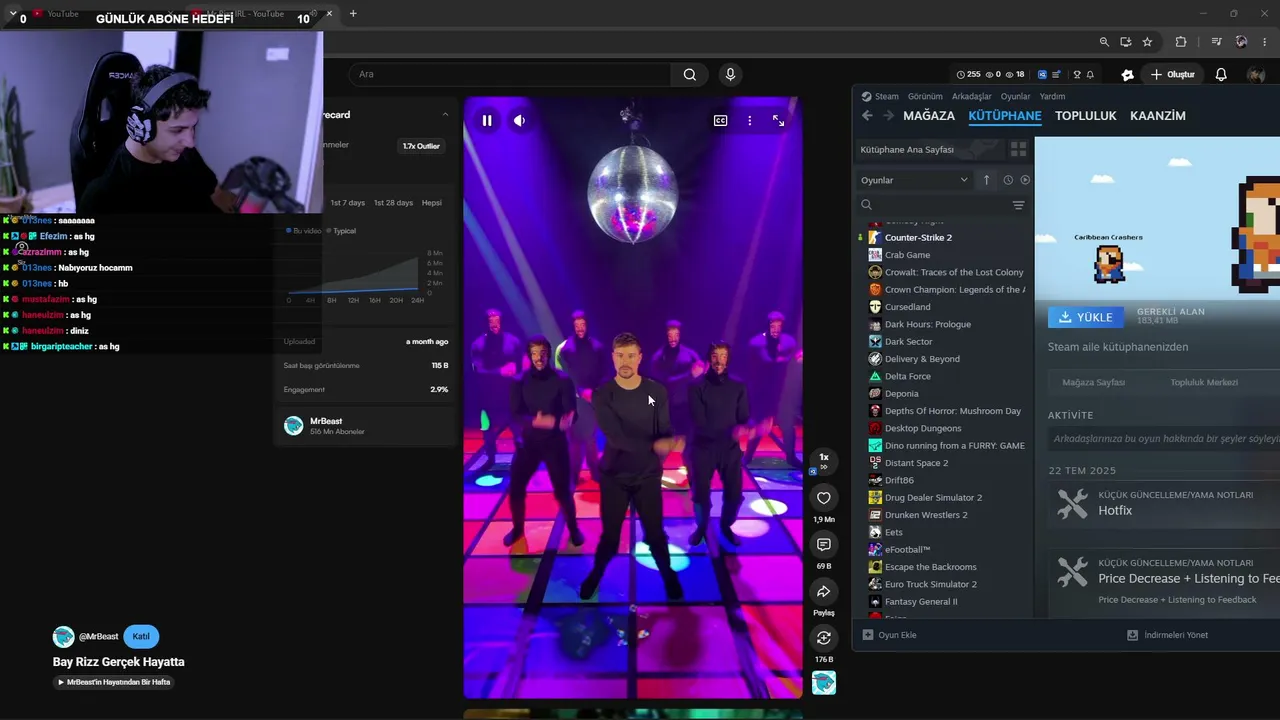Collapse the stats card panel chevron

[445, 115]
